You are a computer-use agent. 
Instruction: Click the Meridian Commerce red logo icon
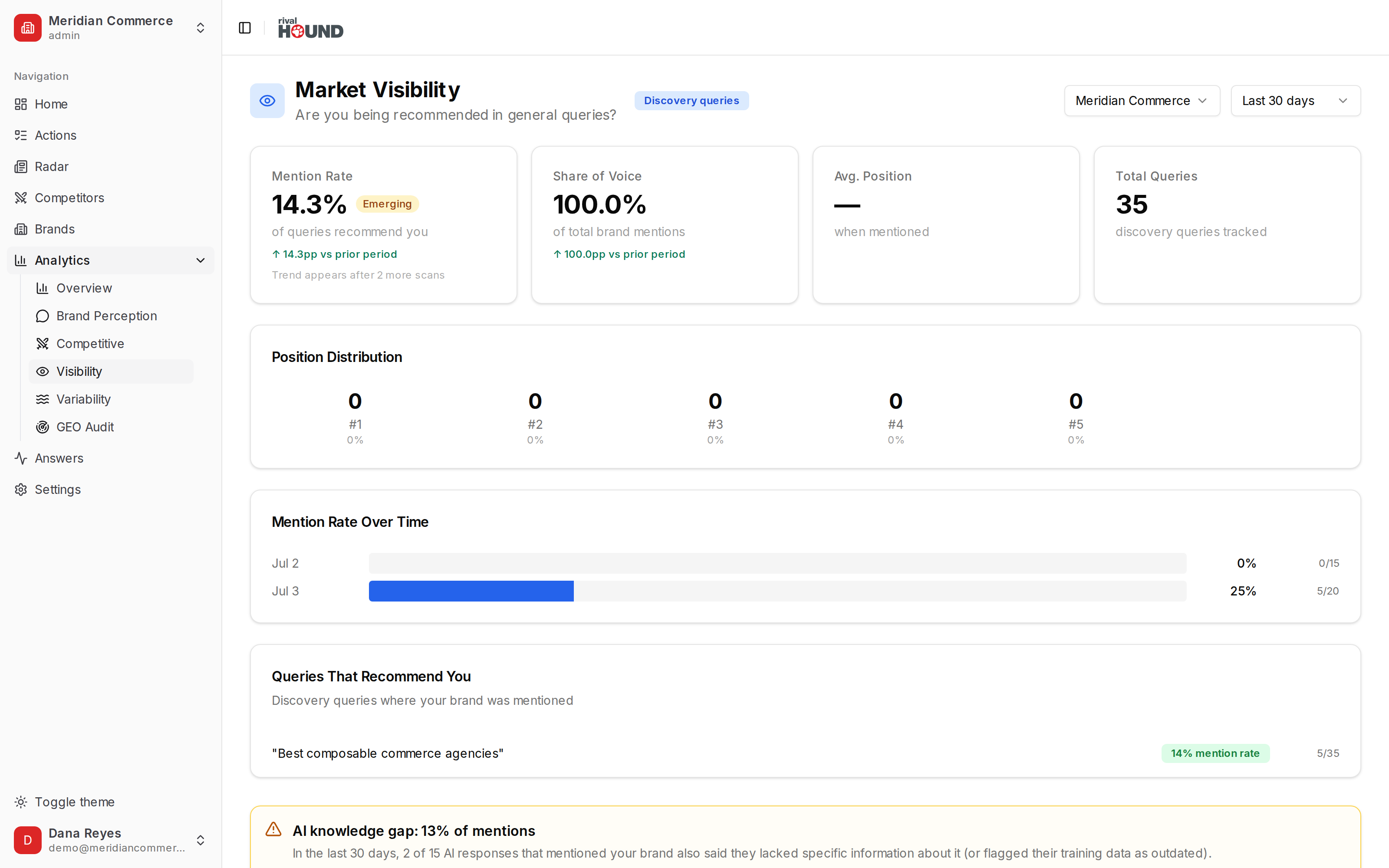[x=27, y=27]
